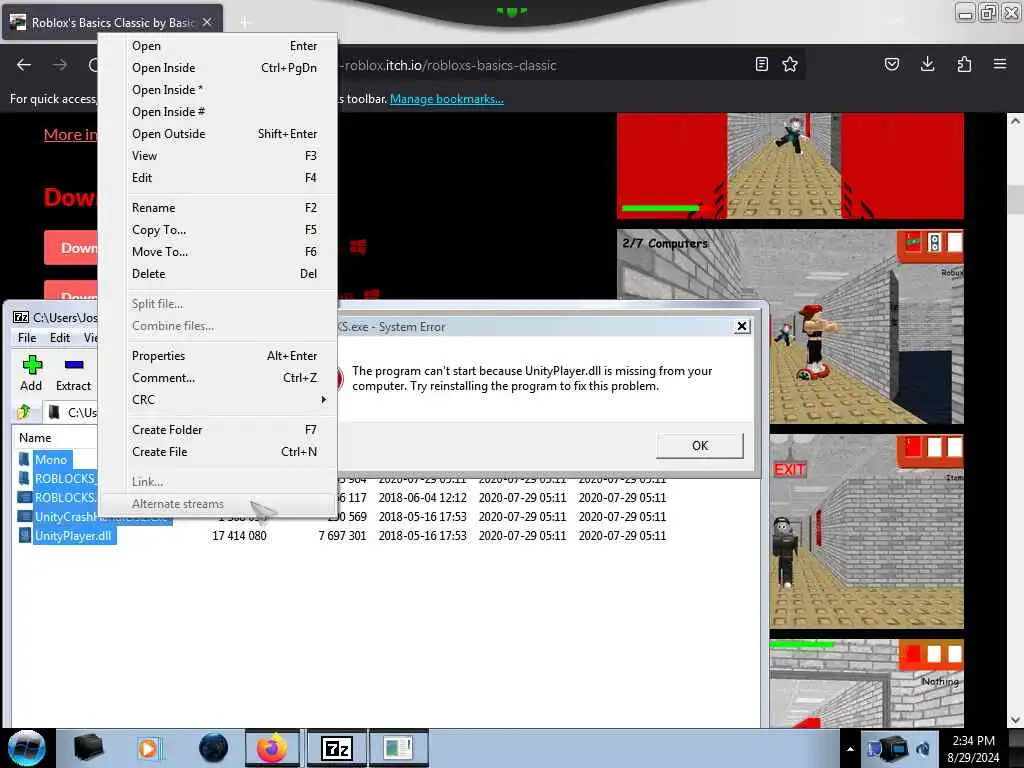Image resolution: width=1024 pixels, height=768 pixels.
Task: Show hidden tray icons arrow
Action: click(850, 749)
